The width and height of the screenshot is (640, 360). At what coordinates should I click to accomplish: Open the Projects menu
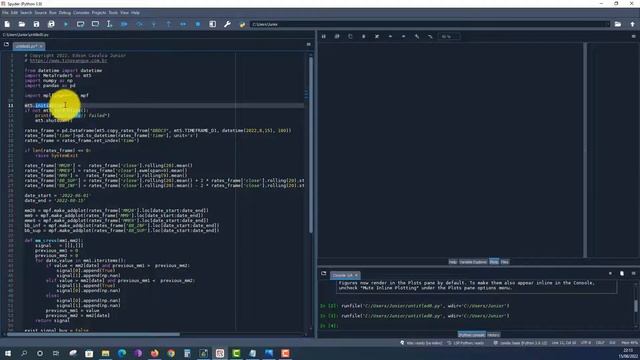pos(99,13)
